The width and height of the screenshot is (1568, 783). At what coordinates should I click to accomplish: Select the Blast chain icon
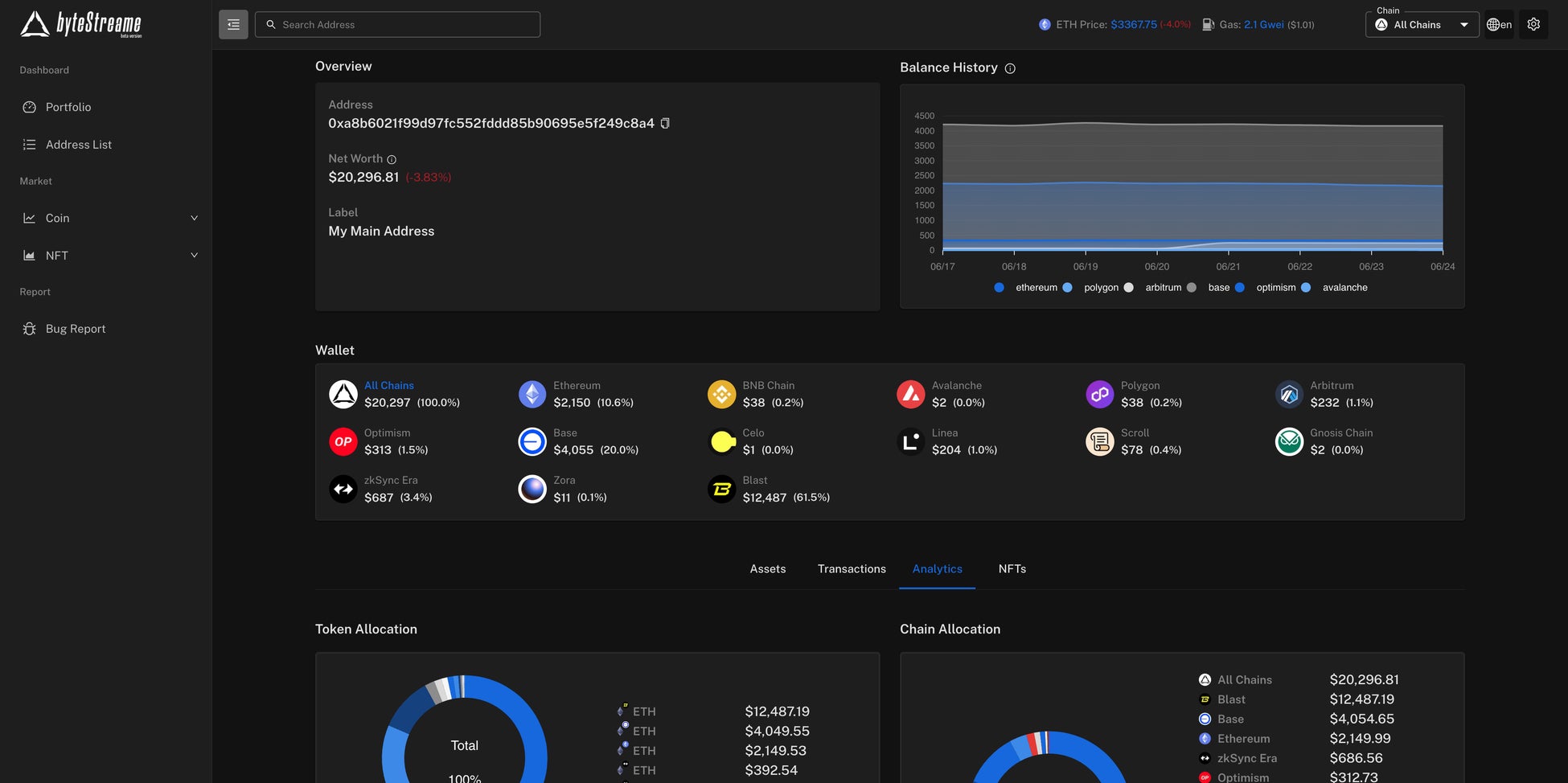coord(722,489)
